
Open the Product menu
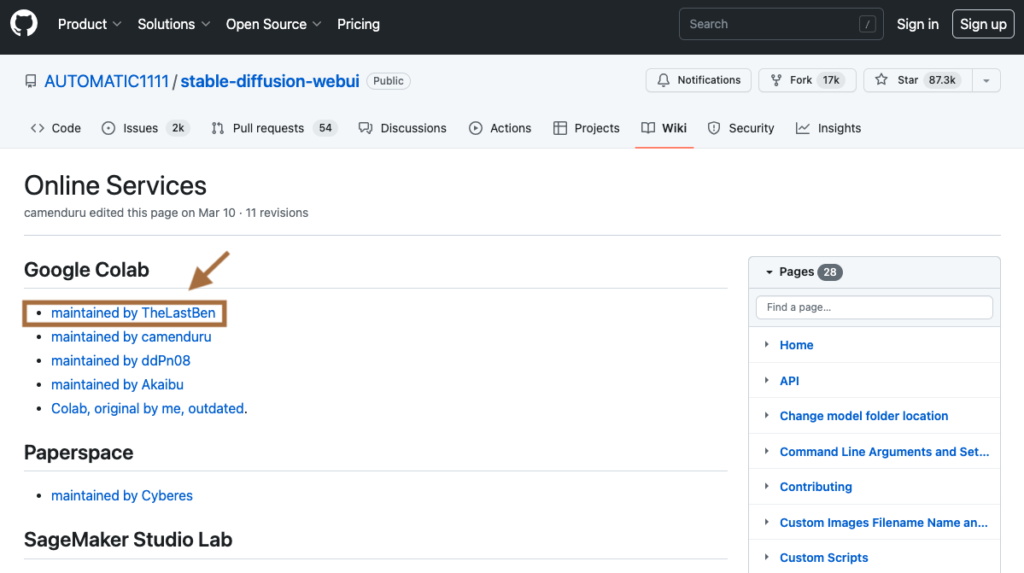(x=89, y=24)
